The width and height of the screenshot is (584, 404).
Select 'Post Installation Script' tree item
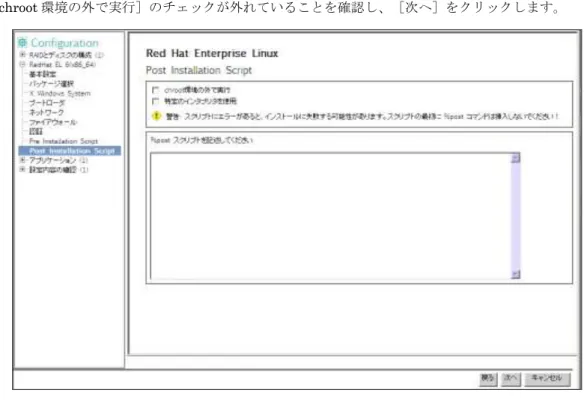(70, 151)
